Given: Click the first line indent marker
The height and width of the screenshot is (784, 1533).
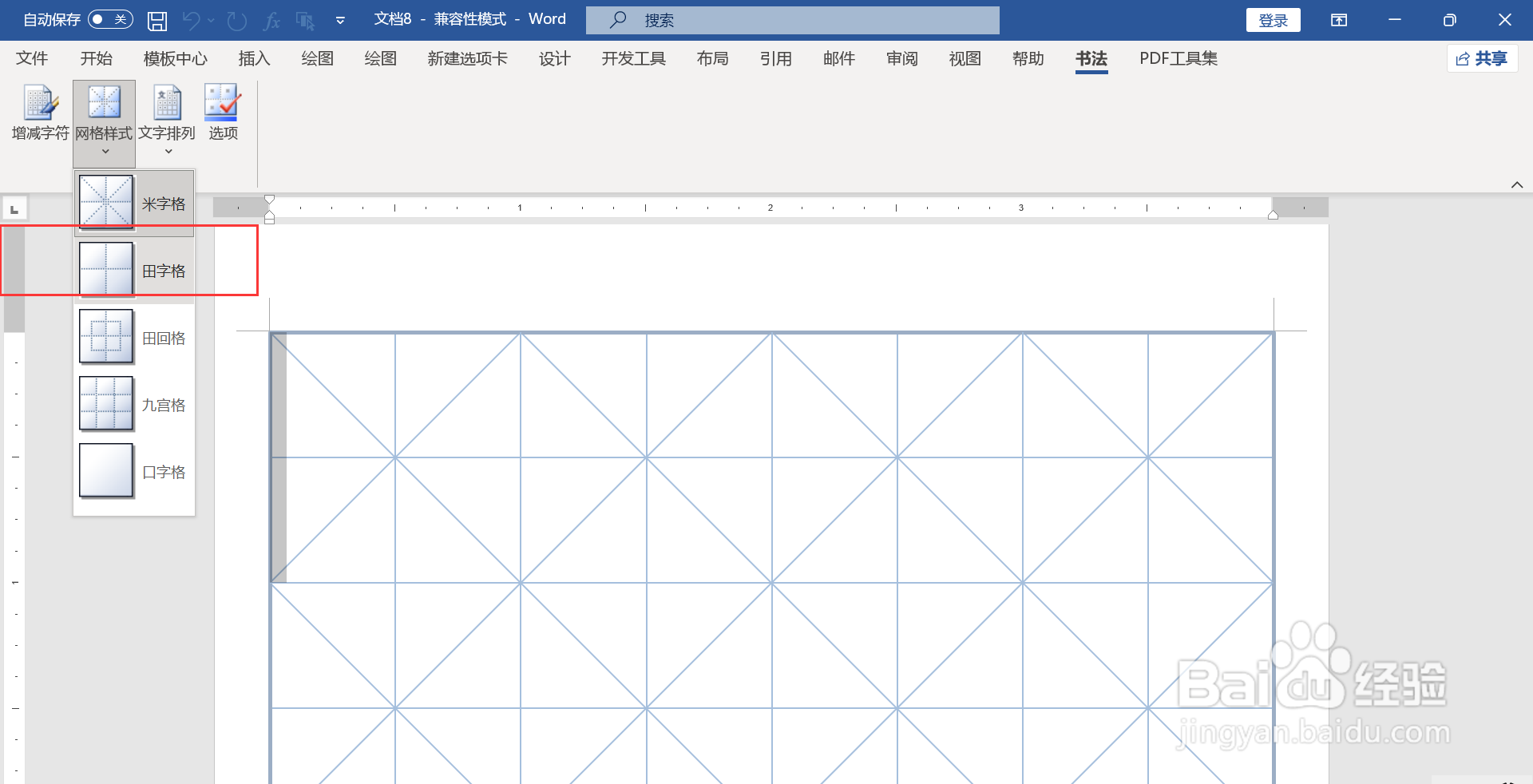Looking at the screenshot, I should click(x=270, y=200).
